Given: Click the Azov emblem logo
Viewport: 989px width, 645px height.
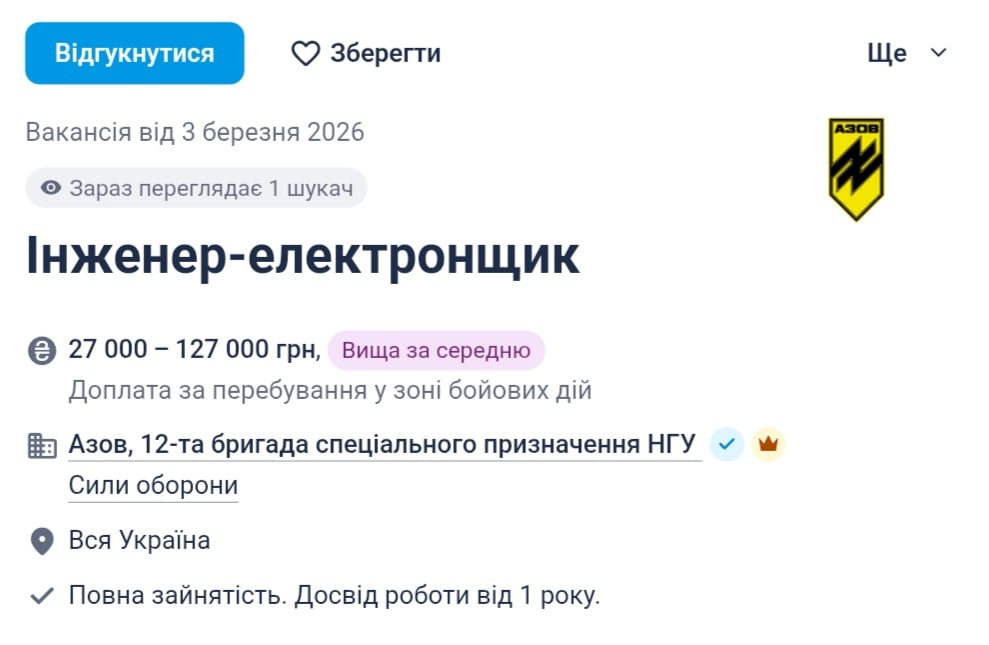Looking at the screenshot, I should pos(858,165).
